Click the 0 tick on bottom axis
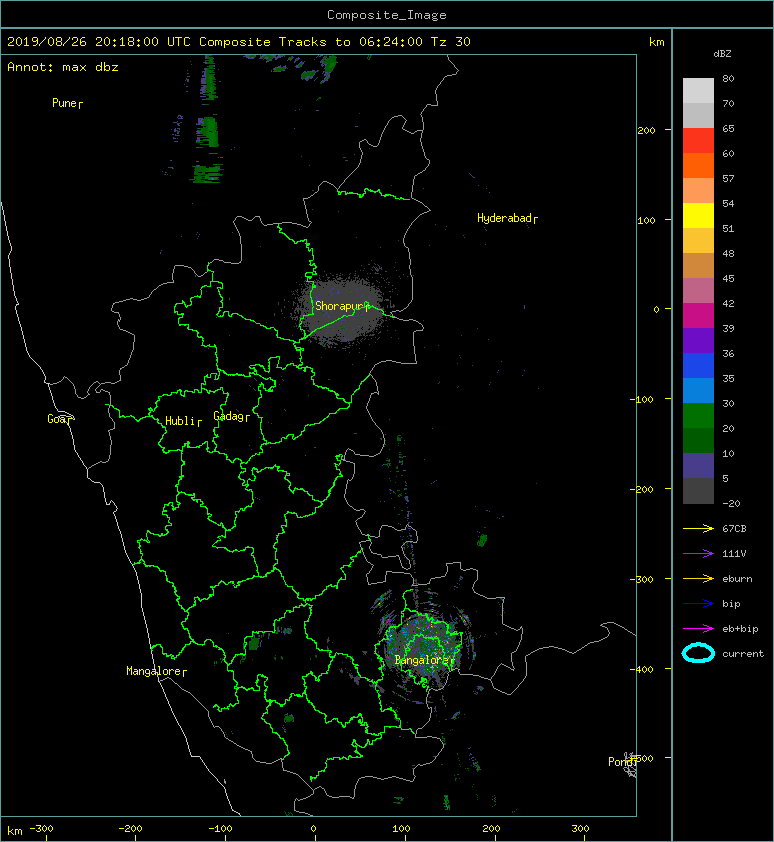774x842 pixels. tap(314, 829)
